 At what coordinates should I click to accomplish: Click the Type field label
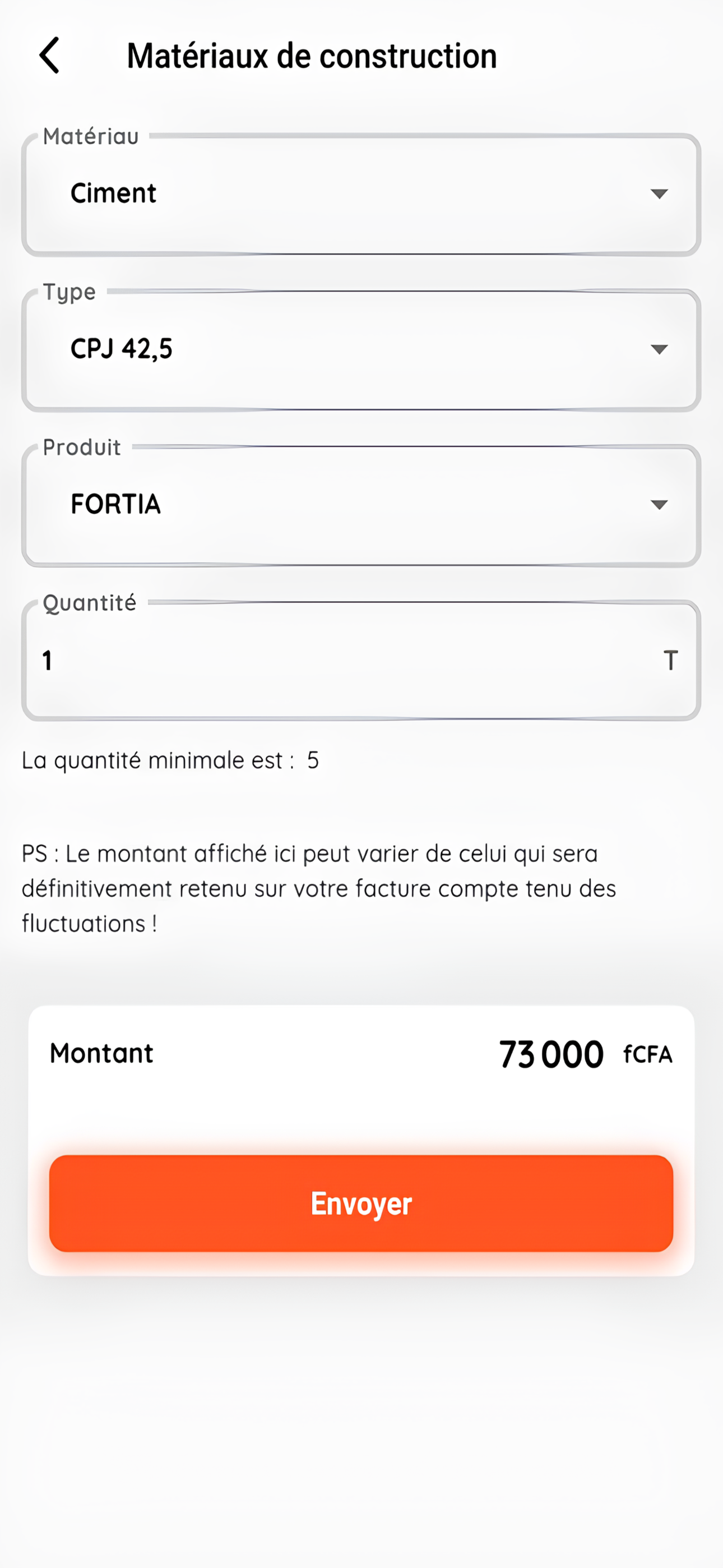click(69, 292)
